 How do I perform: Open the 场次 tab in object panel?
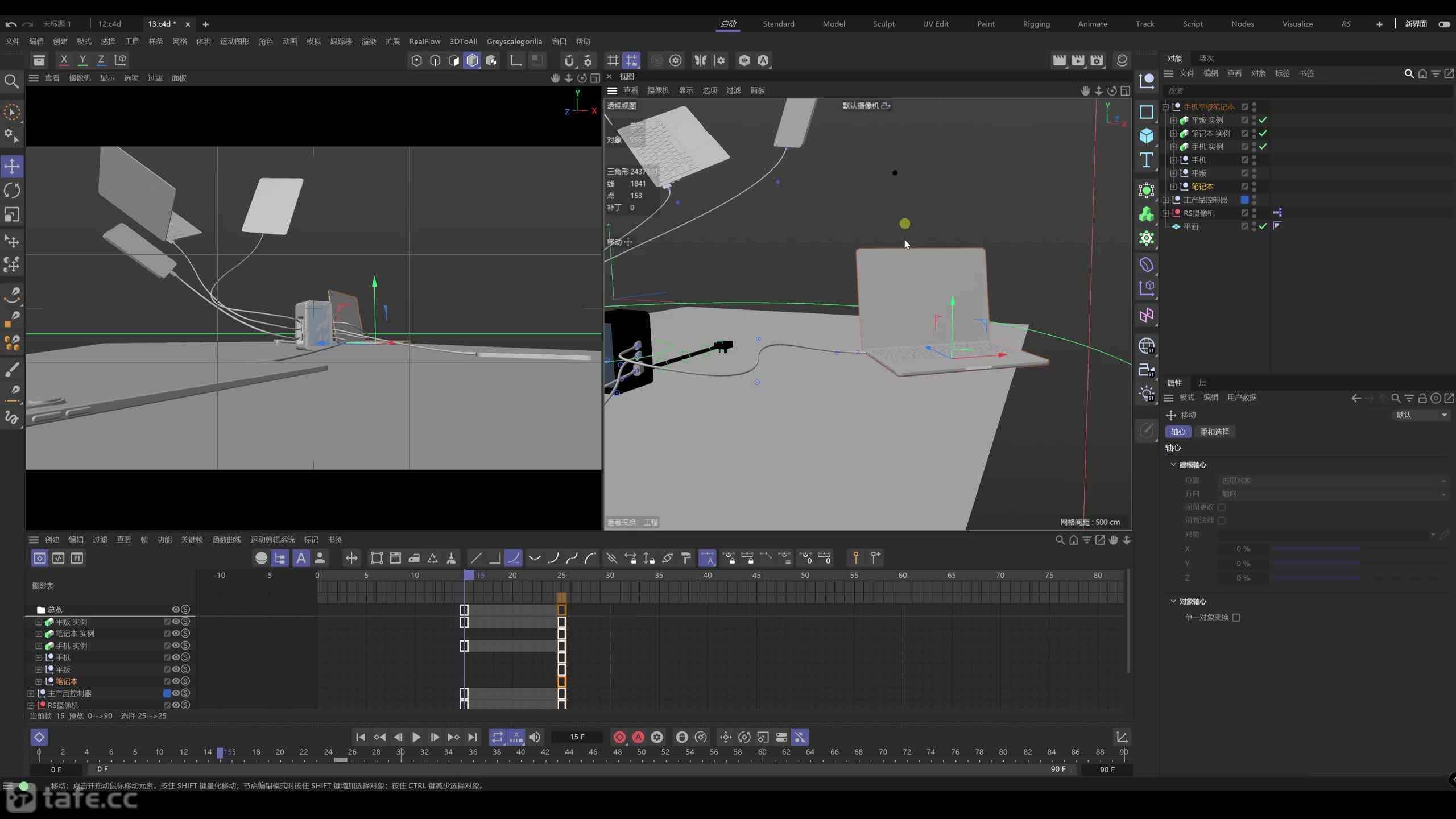click(1206, 58)
